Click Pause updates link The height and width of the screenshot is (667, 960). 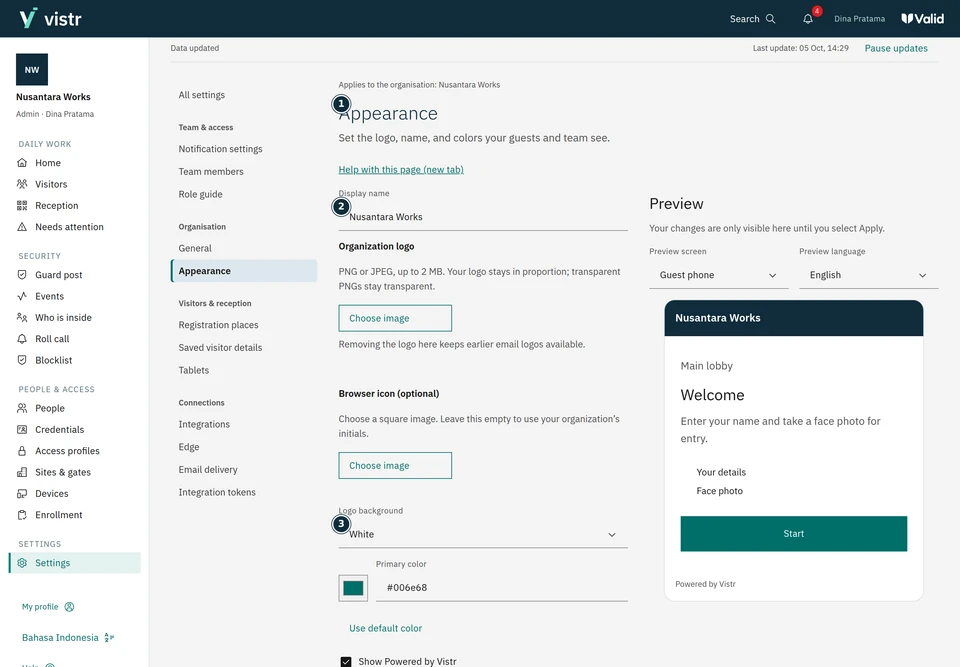coord(896,48)
